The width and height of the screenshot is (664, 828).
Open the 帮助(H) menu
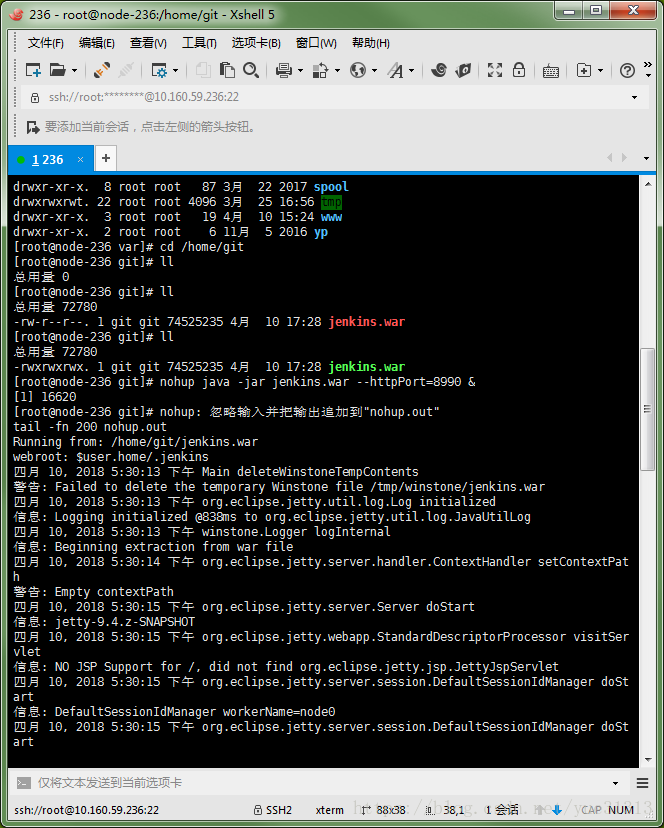[x=371, y=43]
